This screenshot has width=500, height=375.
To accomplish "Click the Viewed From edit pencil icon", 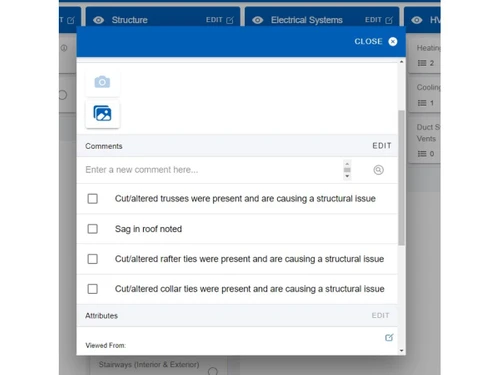I will 389,337.
